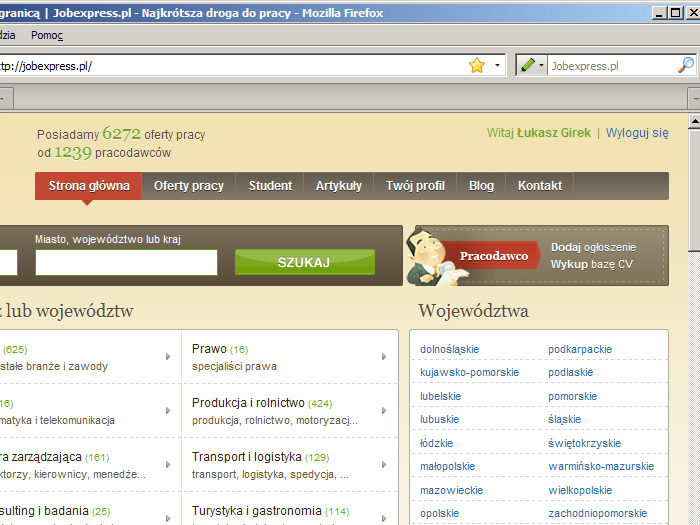Select pomorskie region link
700x525 pixels.
(x=572, y=396)
